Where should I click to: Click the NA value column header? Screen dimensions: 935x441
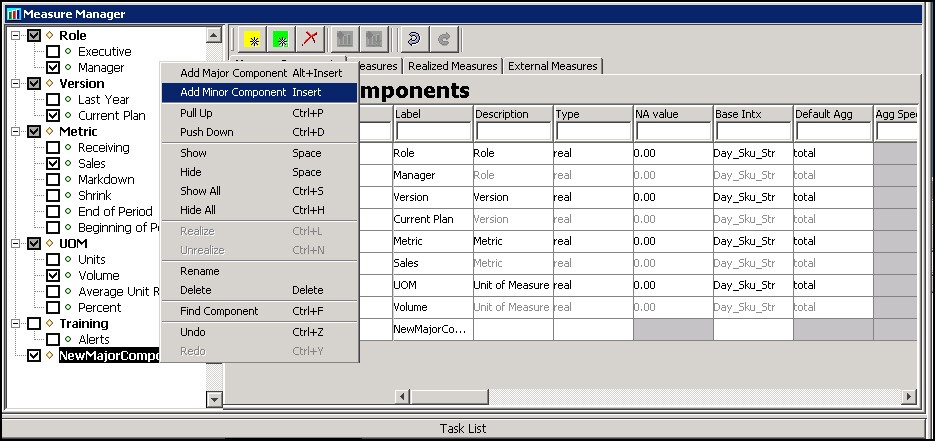pyautogui.click(x=673, y=114)
